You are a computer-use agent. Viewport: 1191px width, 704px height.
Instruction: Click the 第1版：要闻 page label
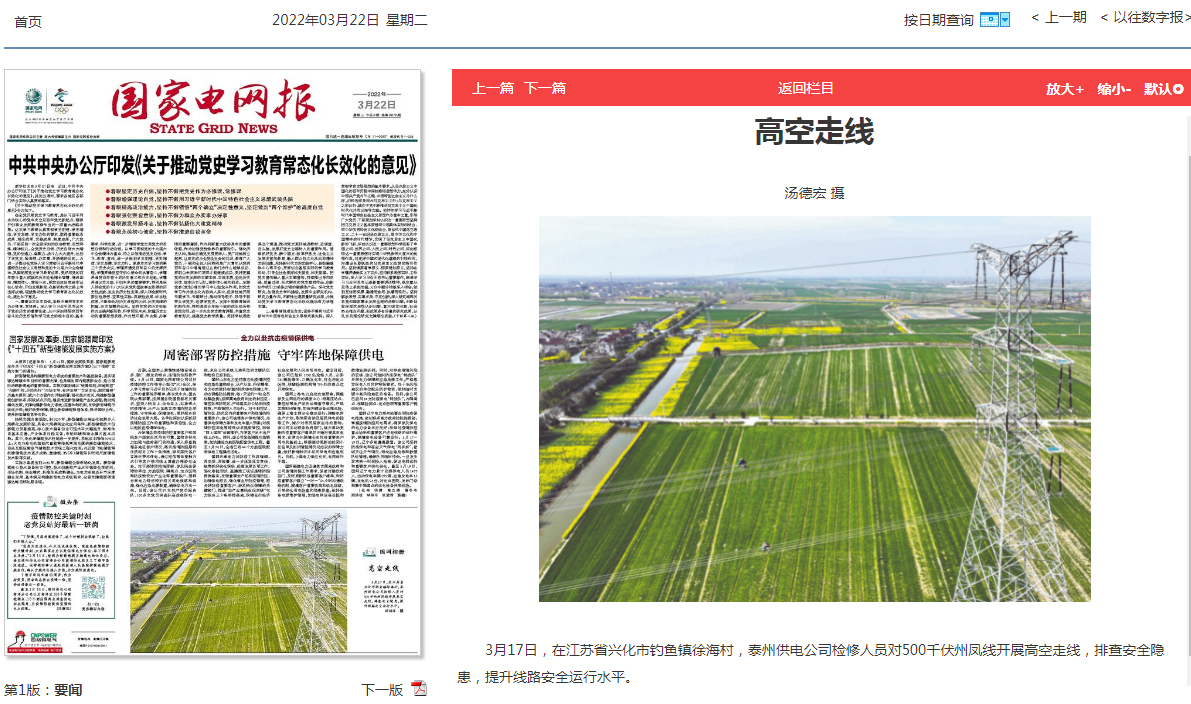[43, 690]
